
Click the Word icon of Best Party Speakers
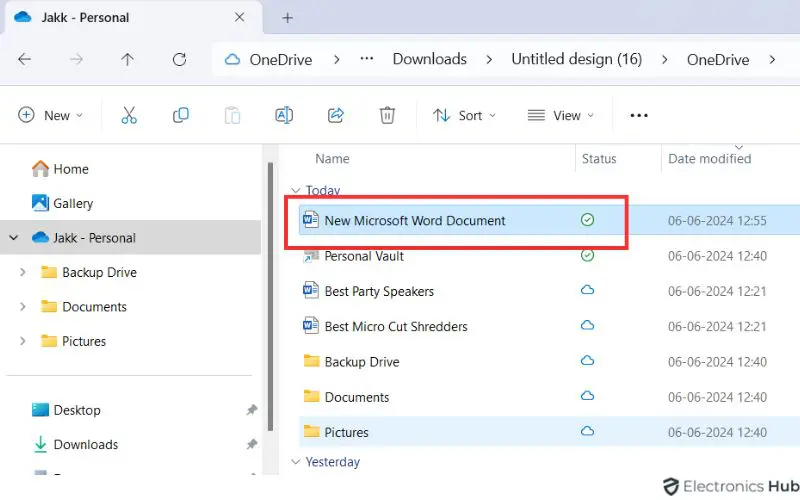311,291
